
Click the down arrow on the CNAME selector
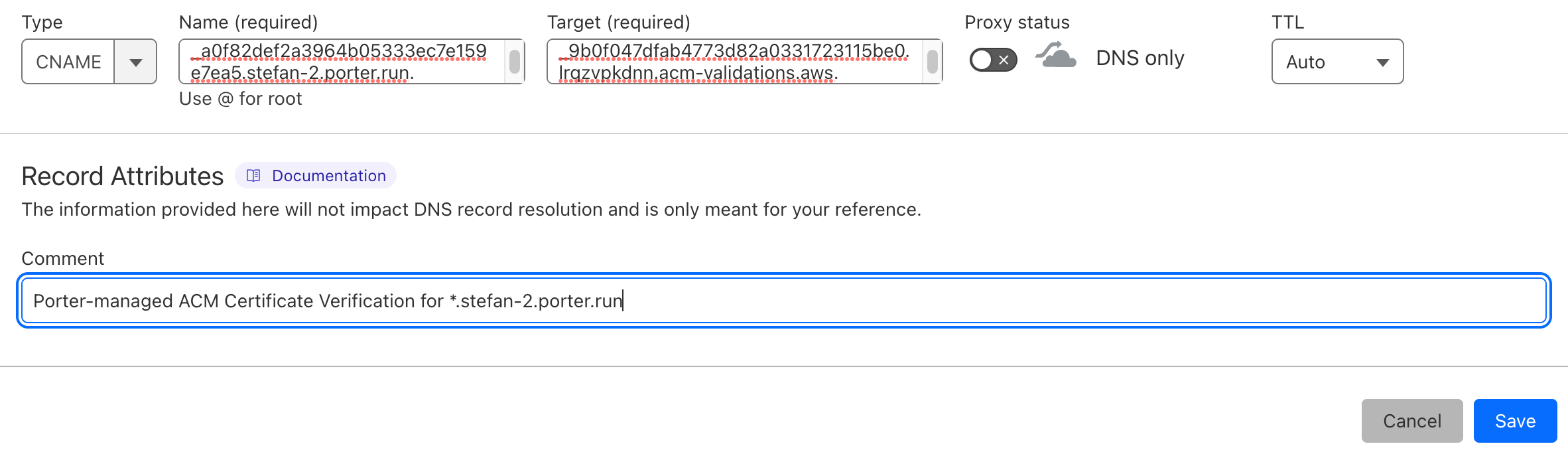(x=136, y=62)
